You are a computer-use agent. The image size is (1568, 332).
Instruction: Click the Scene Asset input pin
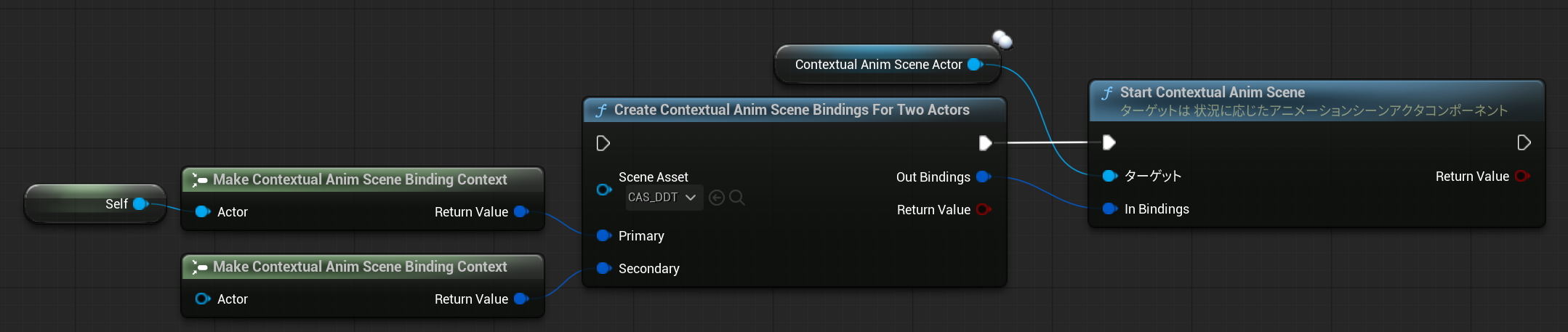[603, 190]
